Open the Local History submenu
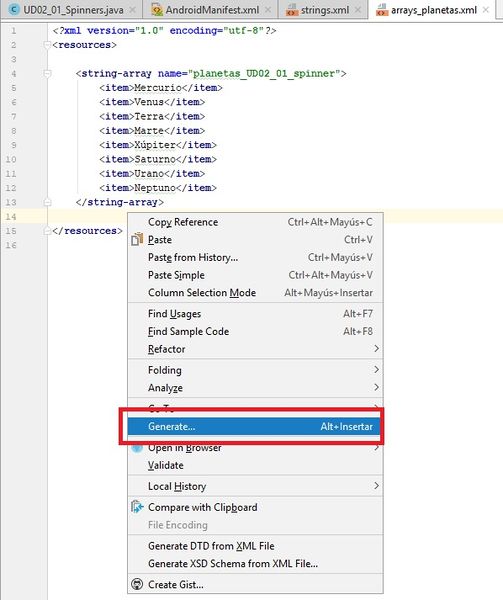 [255, 486]
